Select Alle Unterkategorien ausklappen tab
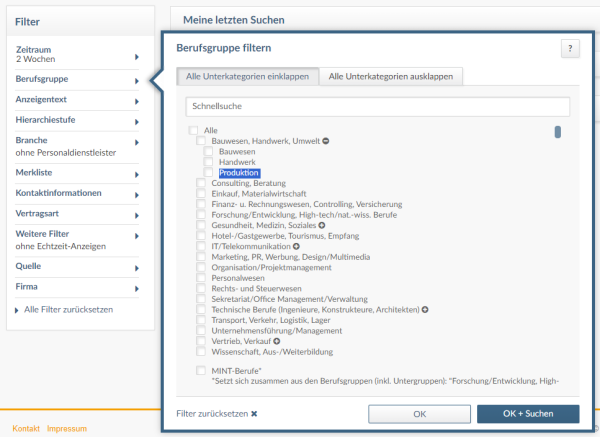600x437 pixels. tap(391, 77)
